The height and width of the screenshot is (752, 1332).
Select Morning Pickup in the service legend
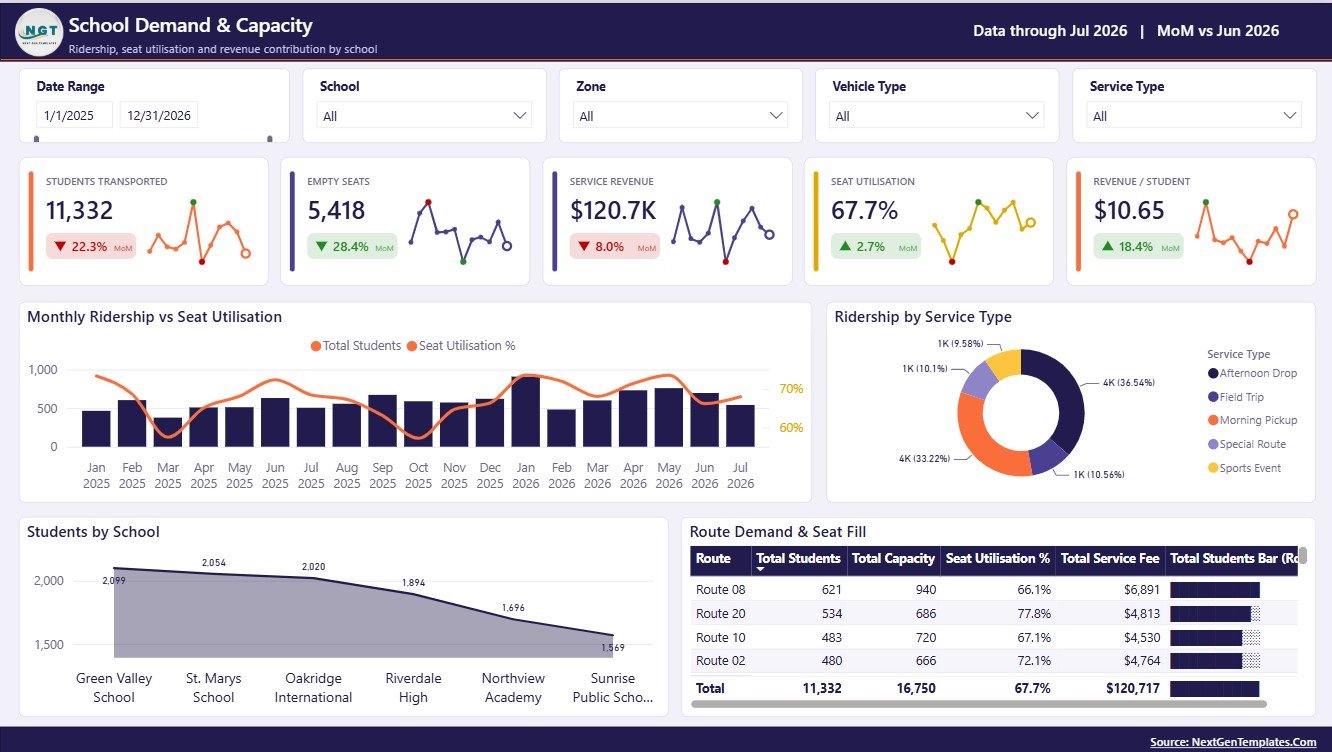(x=1252, y=421)
